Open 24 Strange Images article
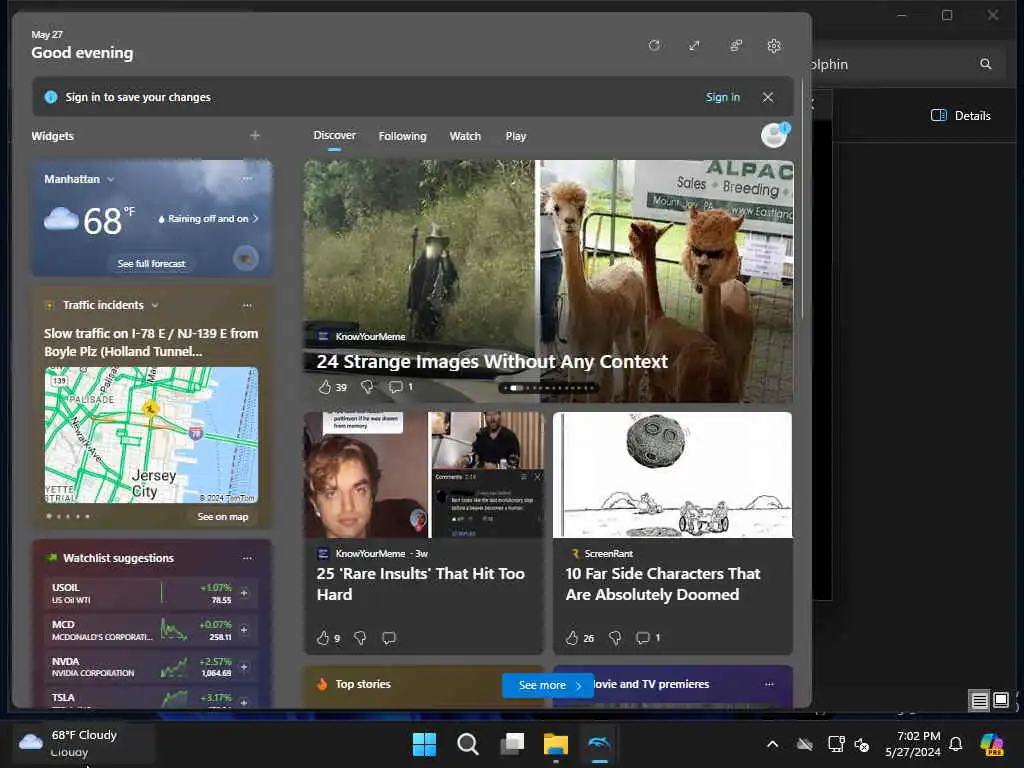Screen dimensions: 1024x768 point(492,361)
